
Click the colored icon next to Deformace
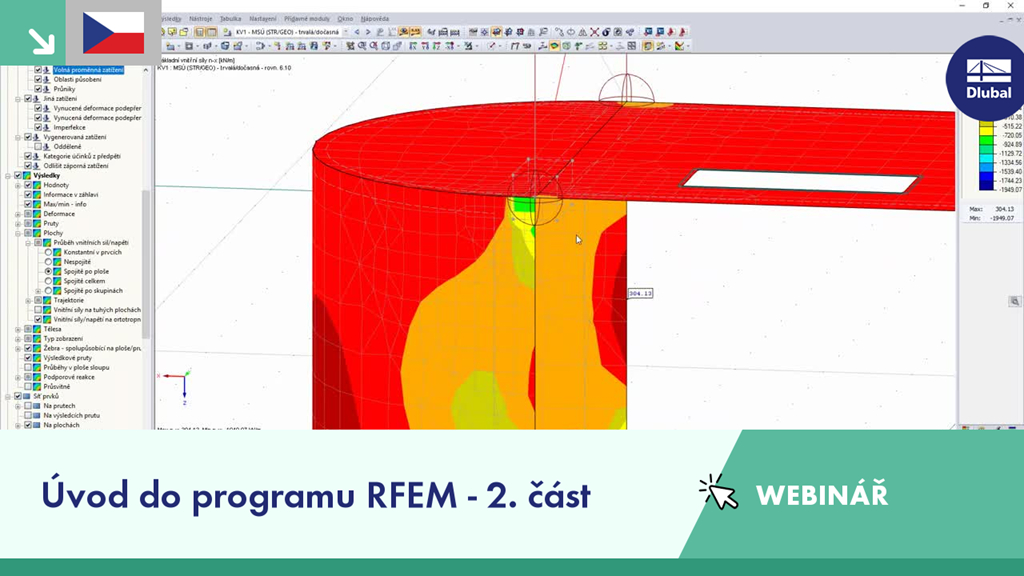pos(37,214)
